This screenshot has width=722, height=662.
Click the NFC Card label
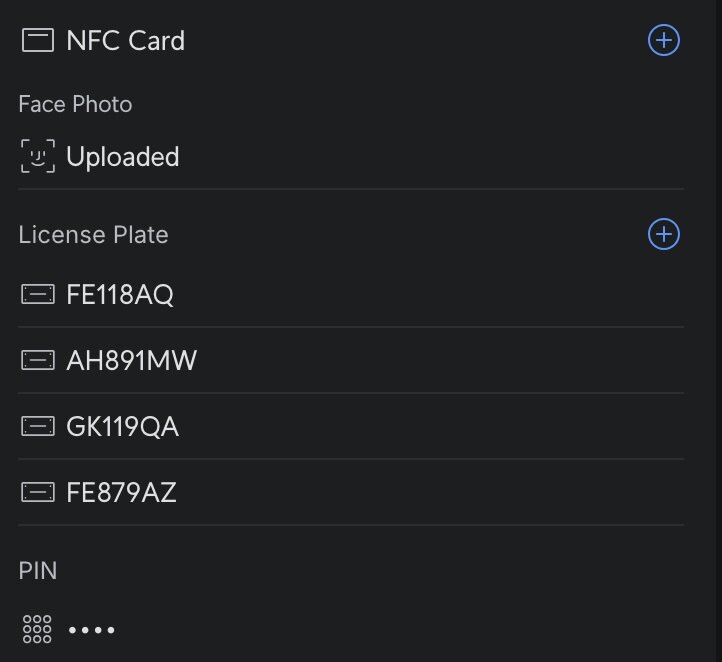click(x=126, y=41)
